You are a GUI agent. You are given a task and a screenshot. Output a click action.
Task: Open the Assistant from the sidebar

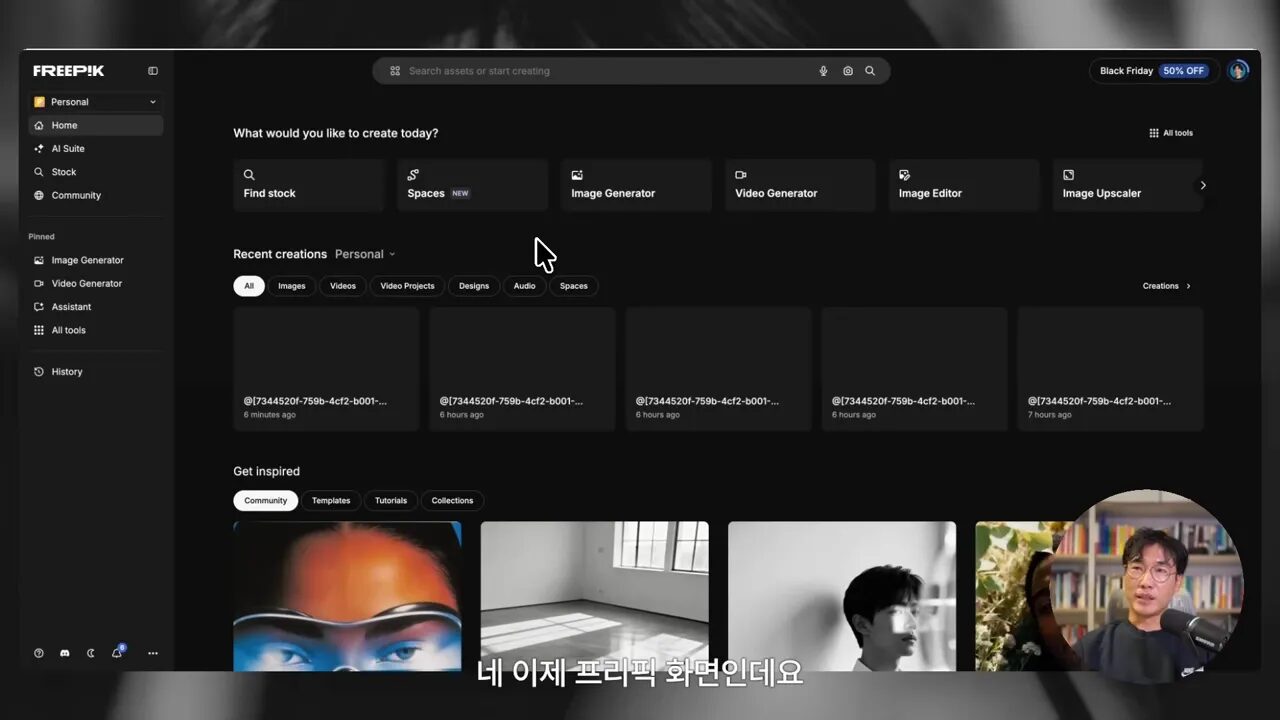70,306
